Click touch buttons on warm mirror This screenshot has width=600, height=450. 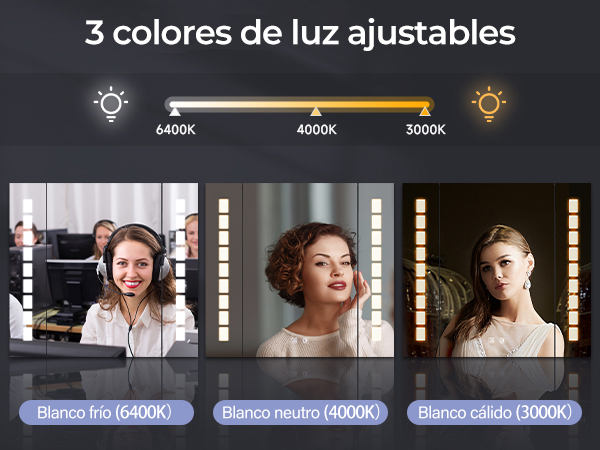pyautogui.click(x=495, y=340)
